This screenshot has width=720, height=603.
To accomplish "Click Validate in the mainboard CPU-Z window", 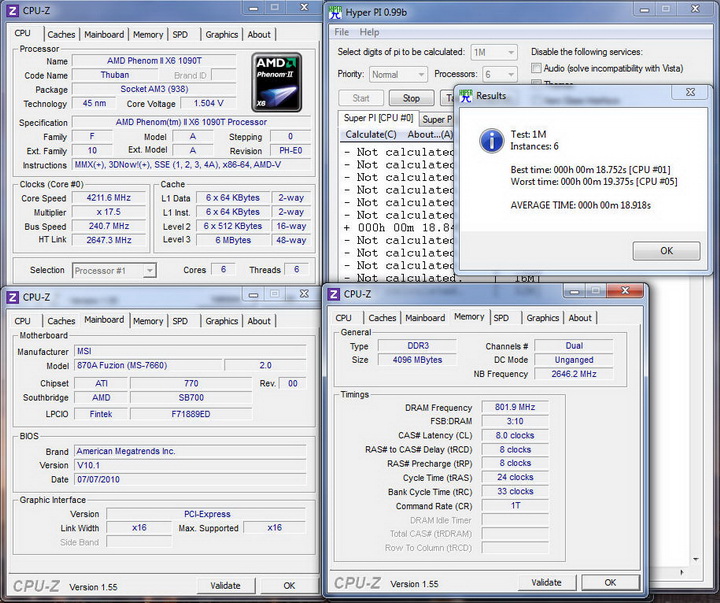I will (x=225, y=586).
